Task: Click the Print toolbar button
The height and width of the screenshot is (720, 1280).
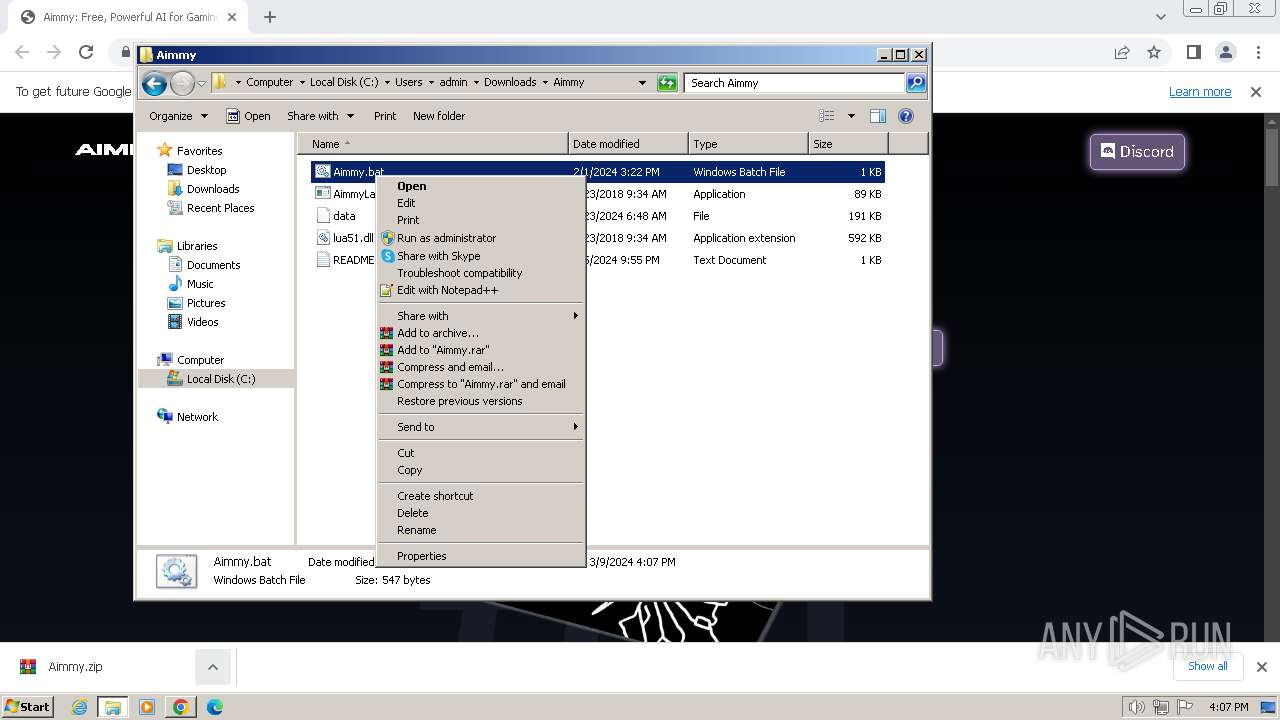Action: coord(385,116)
